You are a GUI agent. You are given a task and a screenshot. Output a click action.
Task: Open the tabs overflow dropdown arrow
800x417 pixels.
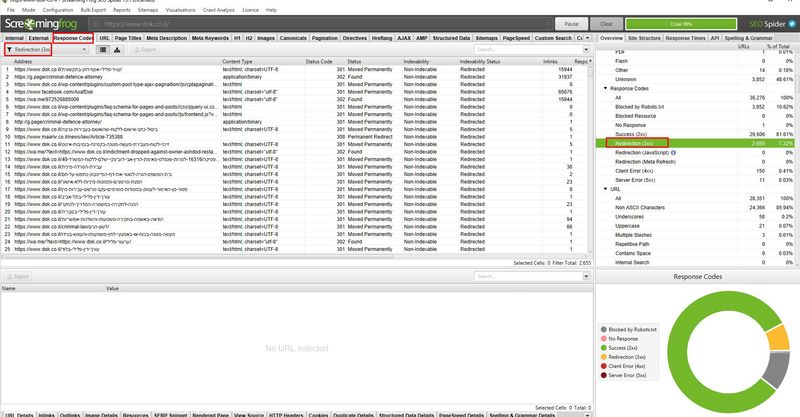(x=587, y=38)
